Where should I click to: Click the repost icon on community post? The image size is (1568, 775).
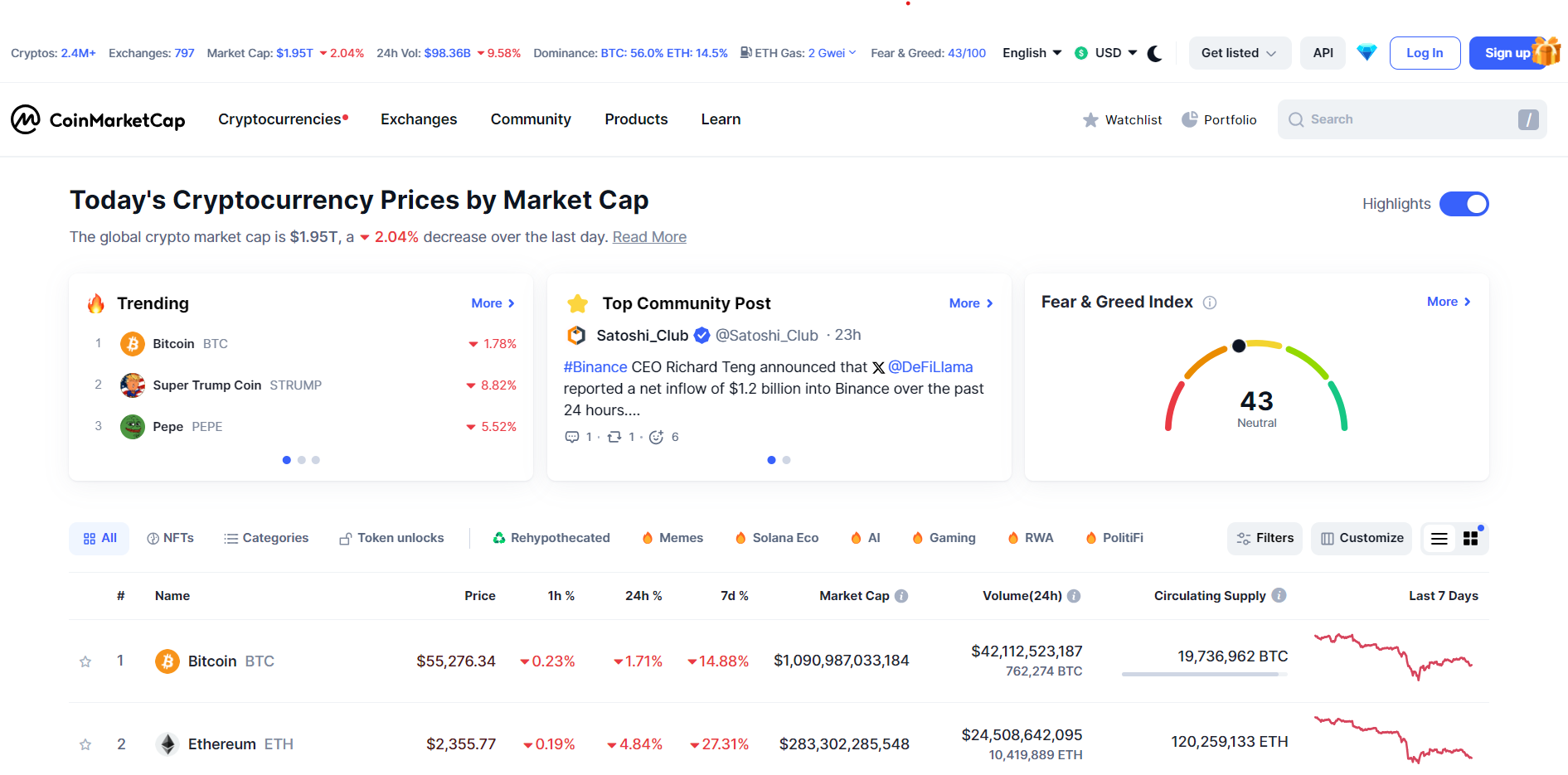point(614,437)
